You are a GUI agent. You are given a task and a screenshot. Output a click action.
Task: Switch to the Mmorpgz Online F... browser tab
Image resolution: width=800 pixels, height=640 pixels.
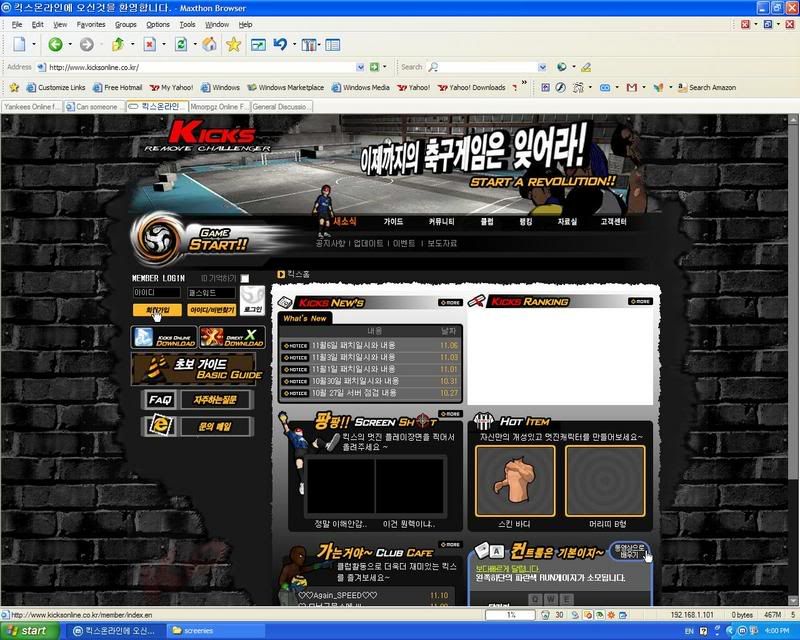point(218,106)
